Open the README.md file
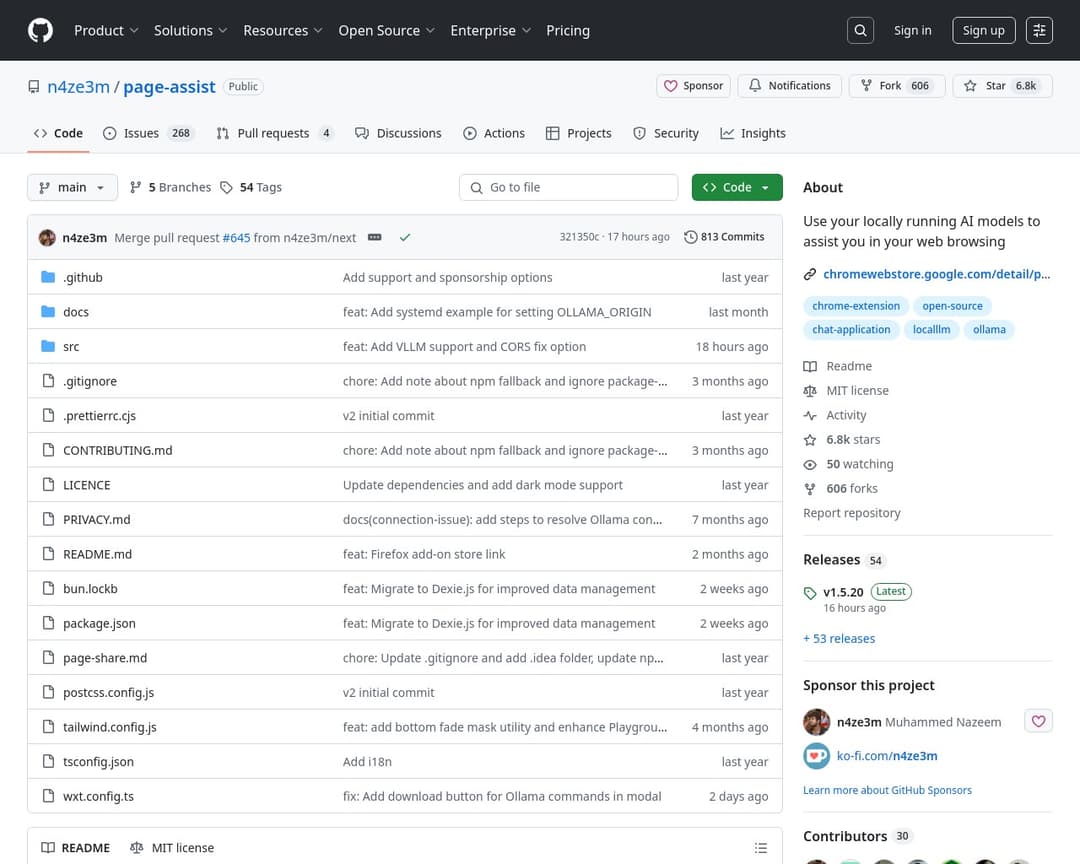Screen dimensions: 1080x864 click(97, 554)
